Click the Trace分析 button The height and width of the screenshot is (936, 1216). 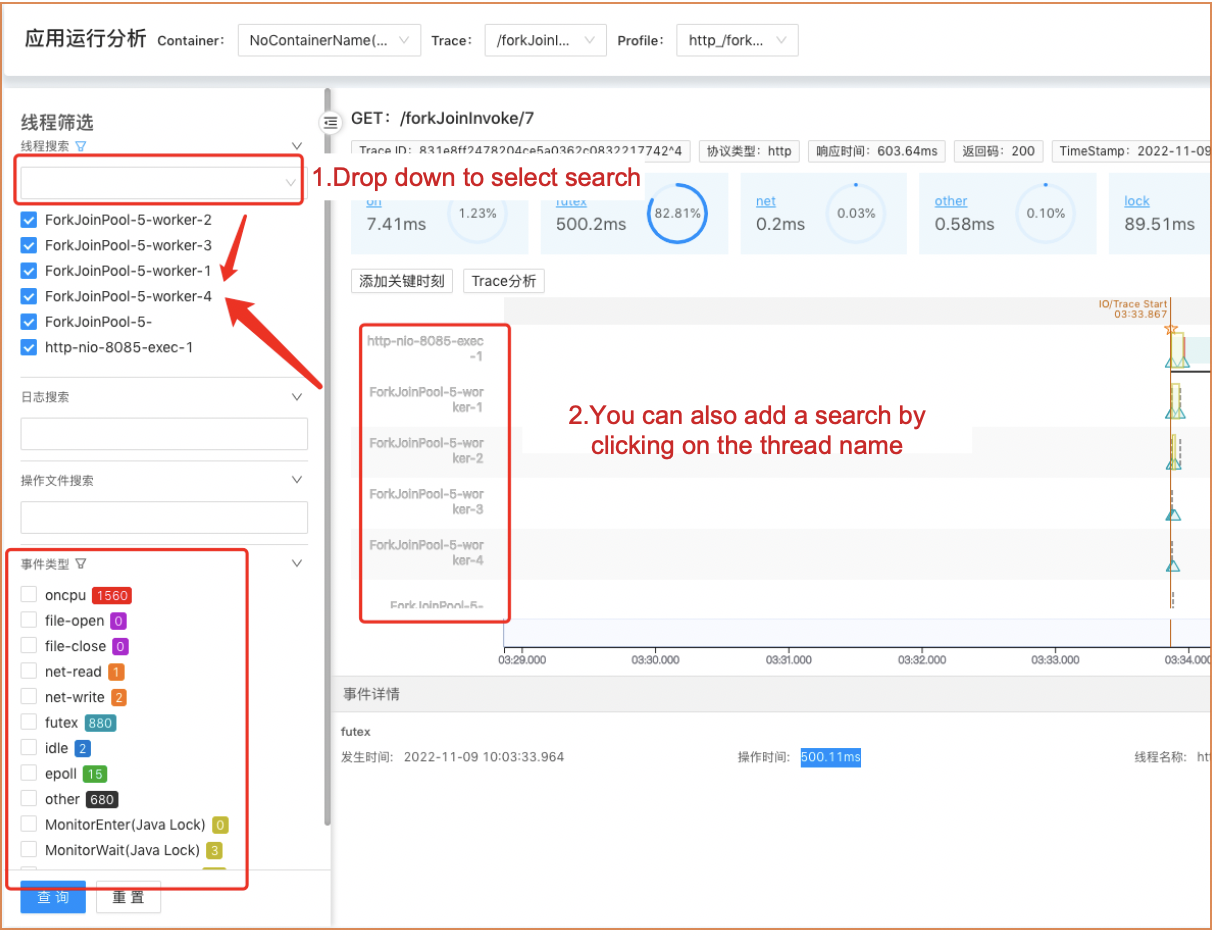pyautogui.click(x=504, y=281)
